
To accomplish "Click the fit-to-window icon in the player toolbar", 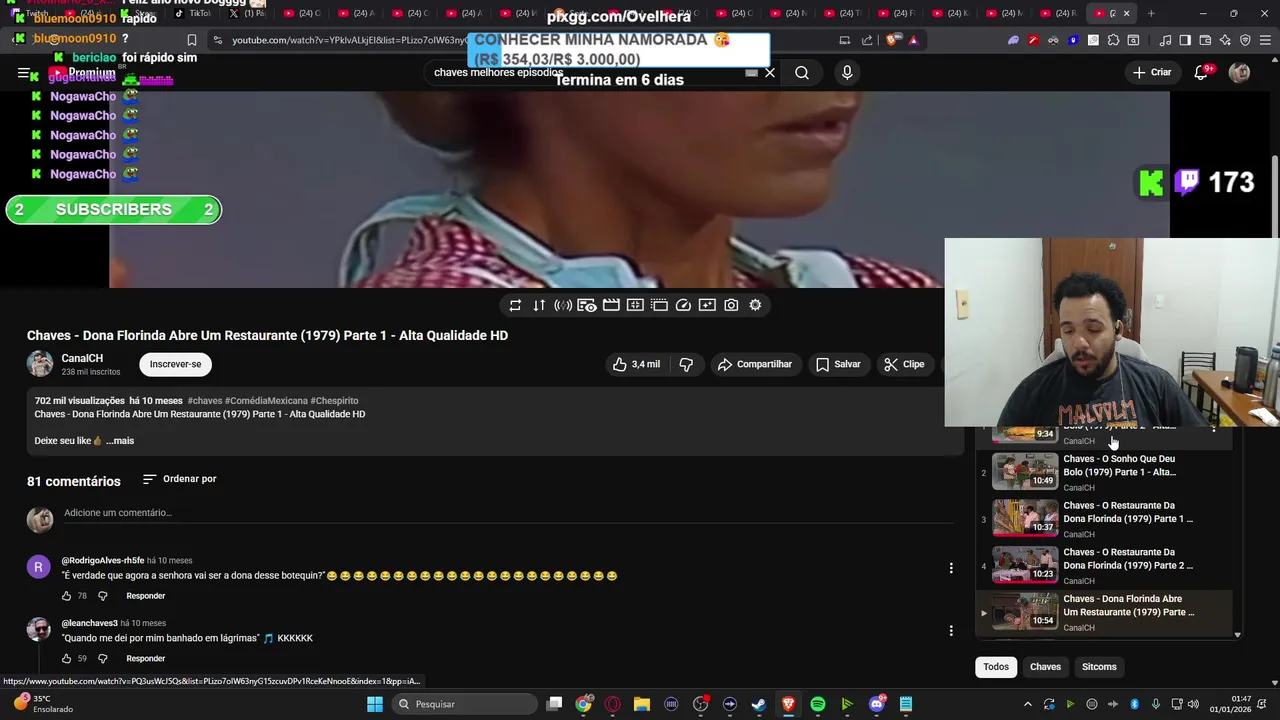I will point(635,305).
